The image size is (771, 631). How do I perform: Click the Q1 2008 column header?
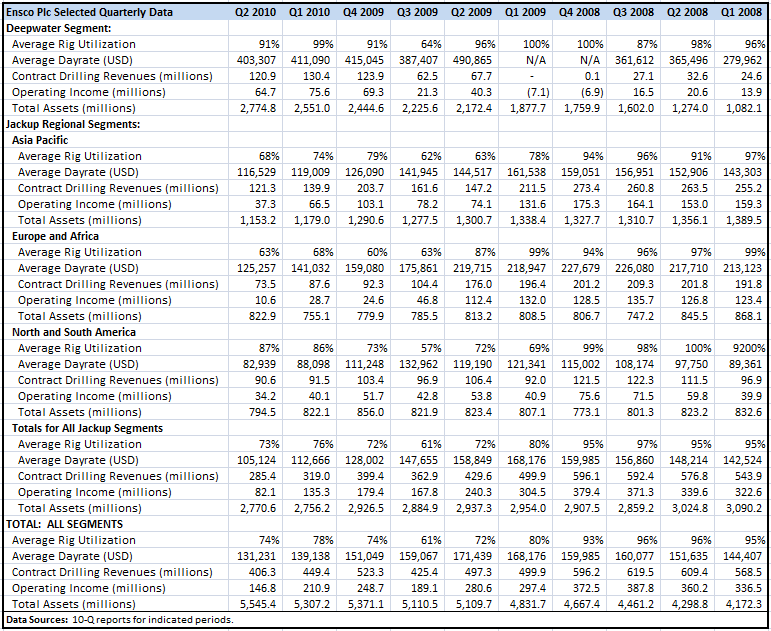pos(741,12)
